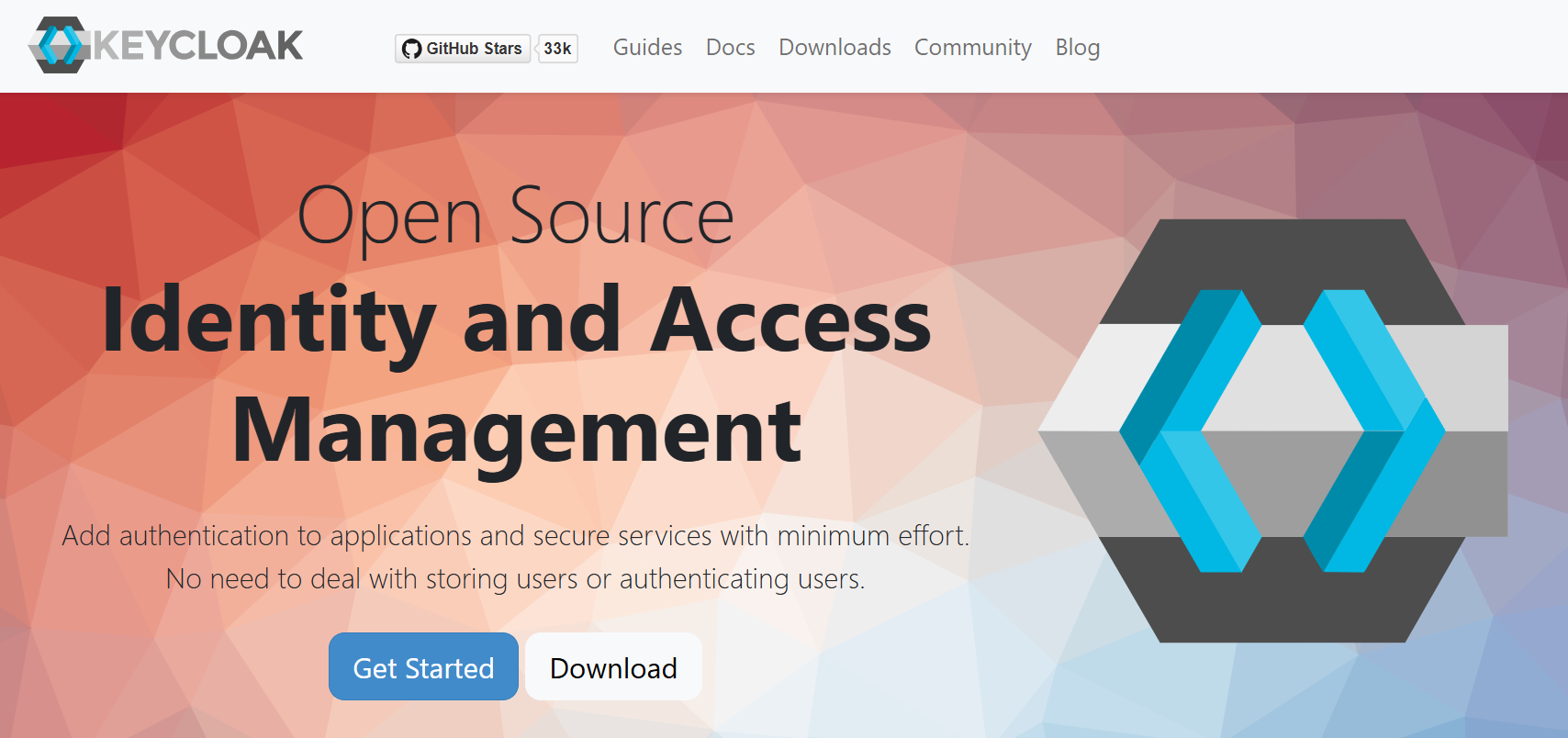Select Downloads in the top navigation
The height and width of the screenshot is (738, 1568).
[834, 48]
